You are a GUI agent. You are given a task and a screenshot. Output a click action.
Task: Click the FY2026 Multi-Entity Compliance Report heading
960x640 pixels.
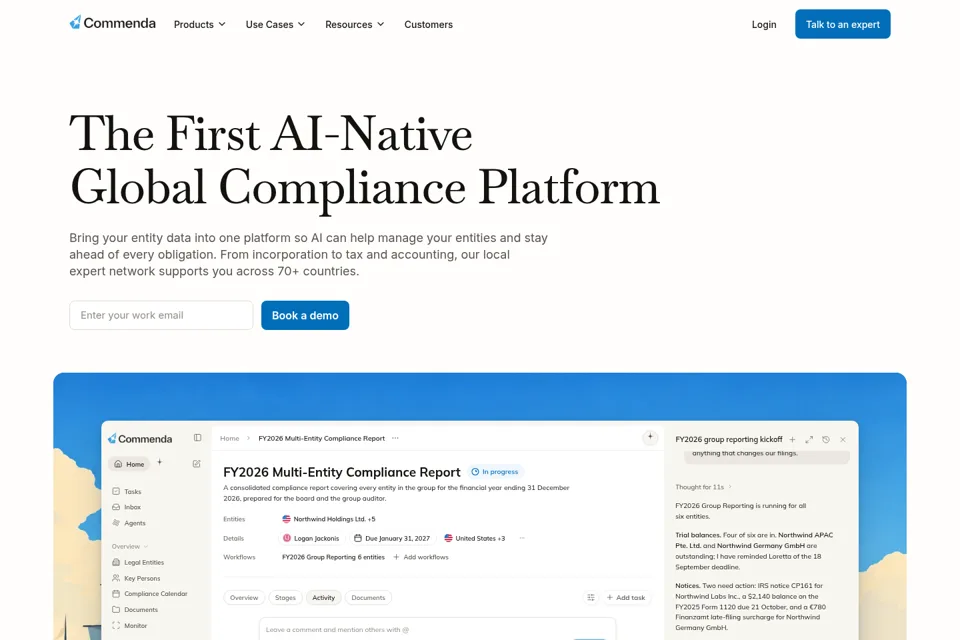point(342,472)
